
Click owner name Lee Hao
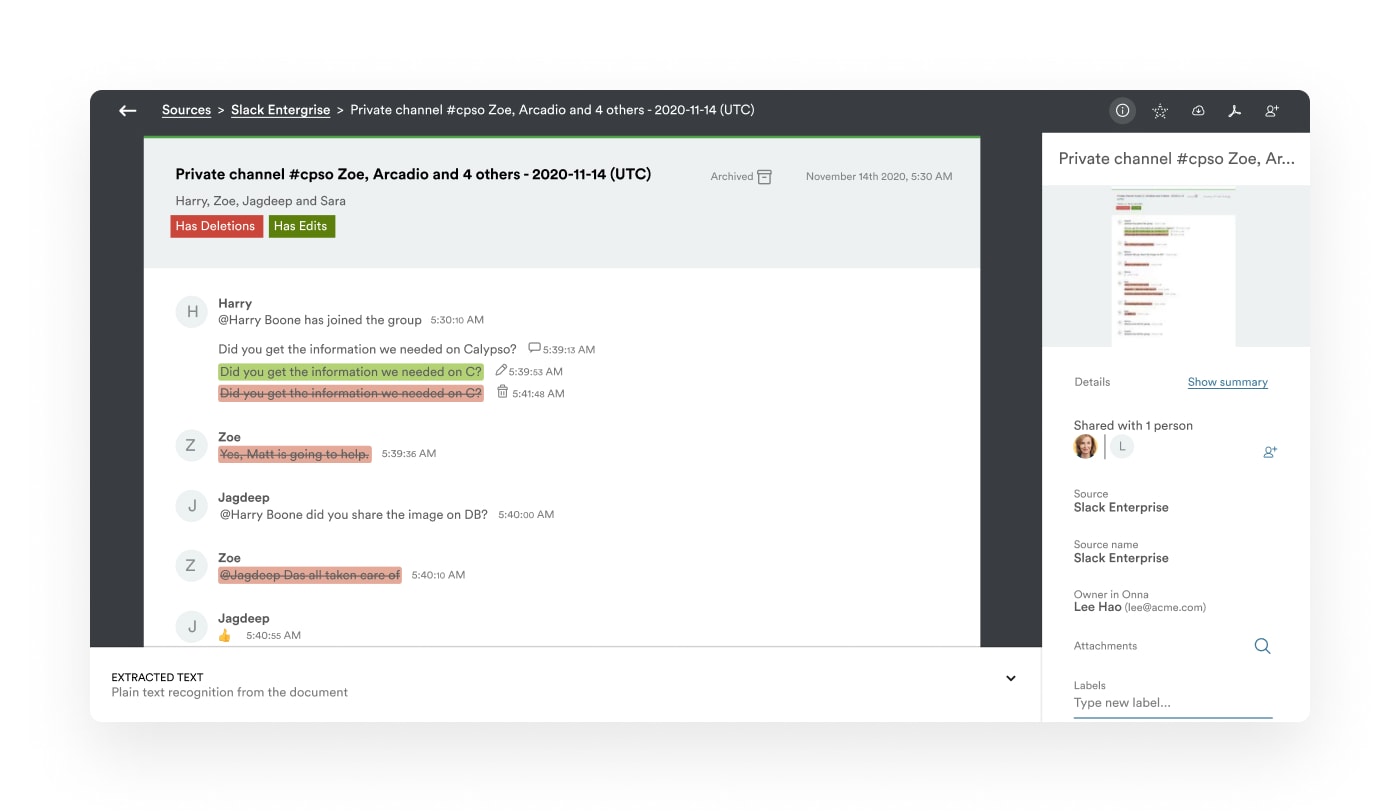1097,607
